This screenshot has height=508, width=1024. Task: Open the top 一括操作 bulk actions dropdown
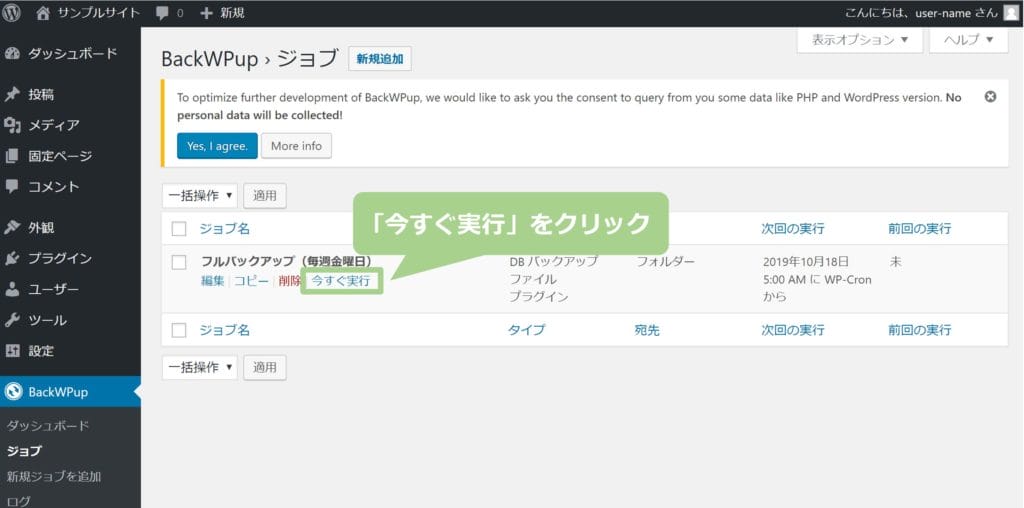(x=200, y=196)
